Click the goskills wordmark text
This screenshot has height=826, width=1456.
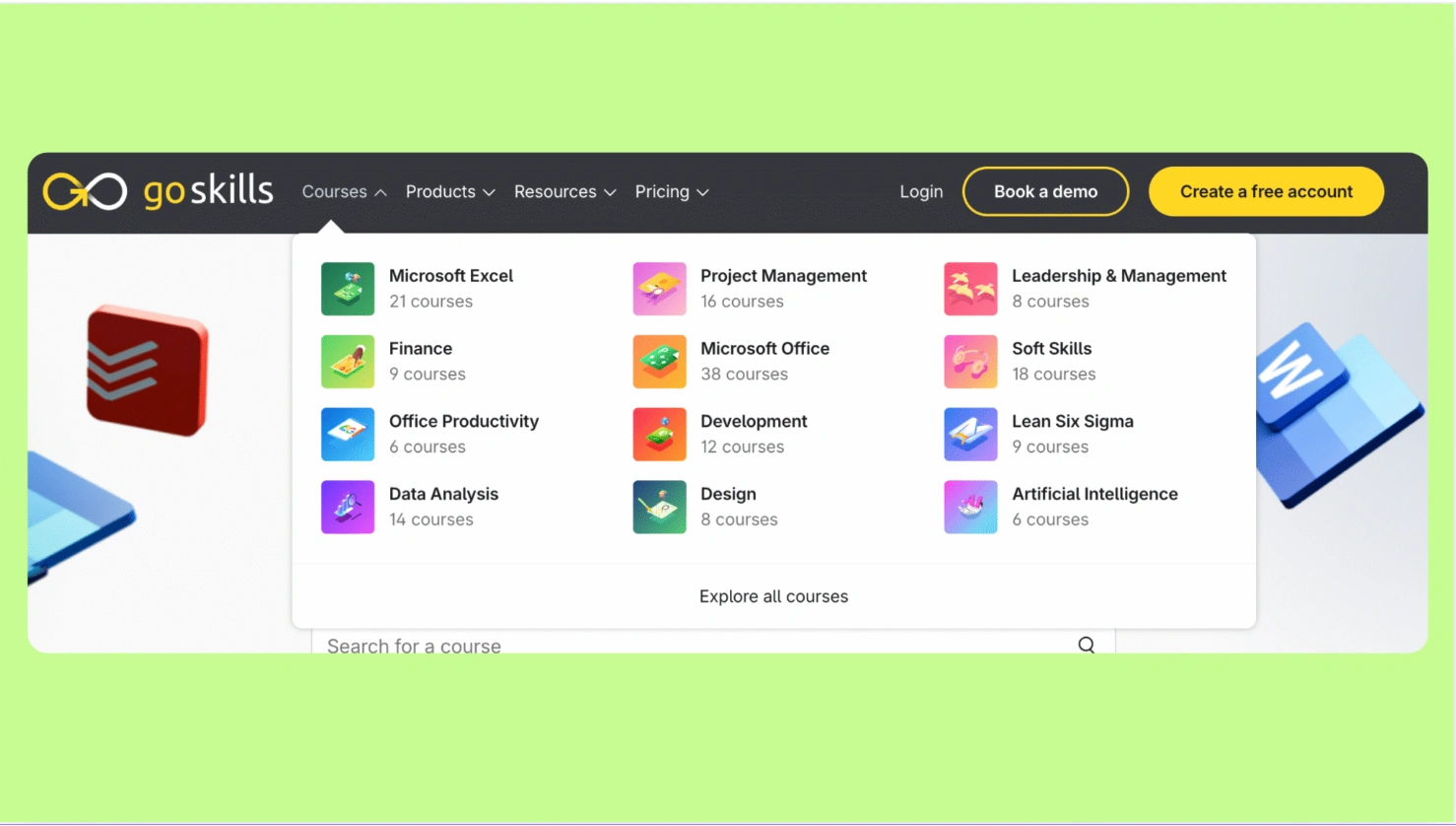(209, 190)
